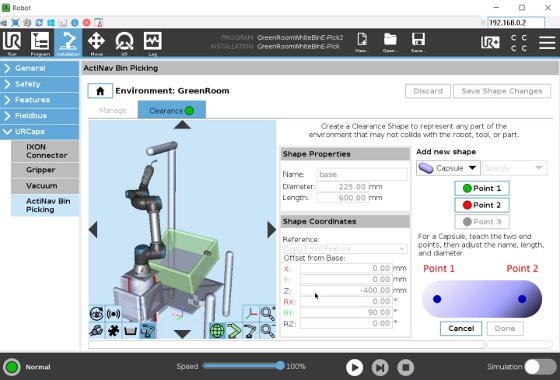Click the Save program floppy icon
Image resolution: width=560 pixels, height=380 pixels.
point(418,42)
